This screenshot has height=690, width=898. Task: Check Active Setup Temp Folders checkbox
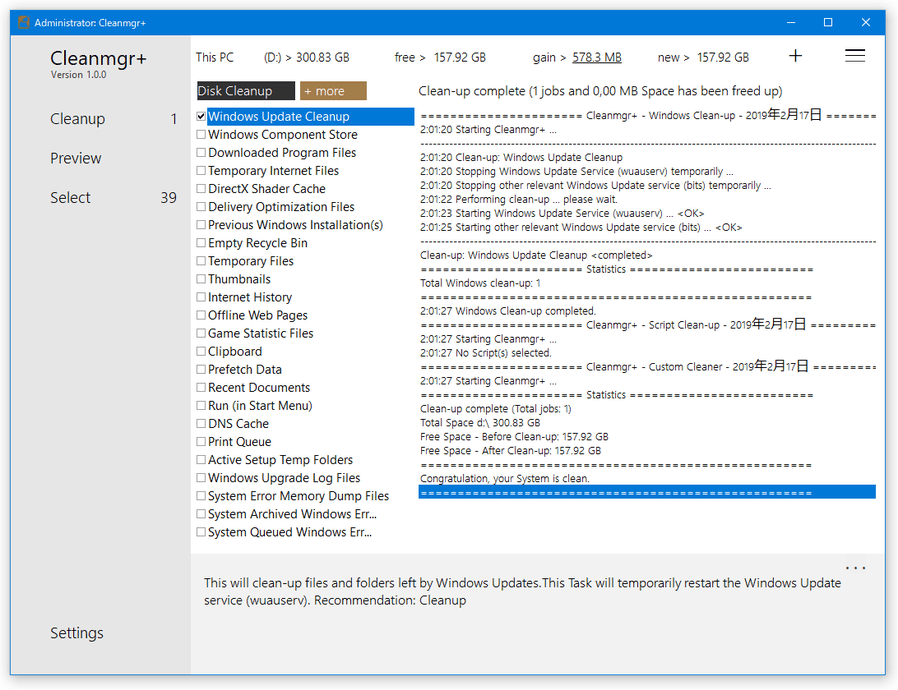pyautogui.click(x=201, y=460)
